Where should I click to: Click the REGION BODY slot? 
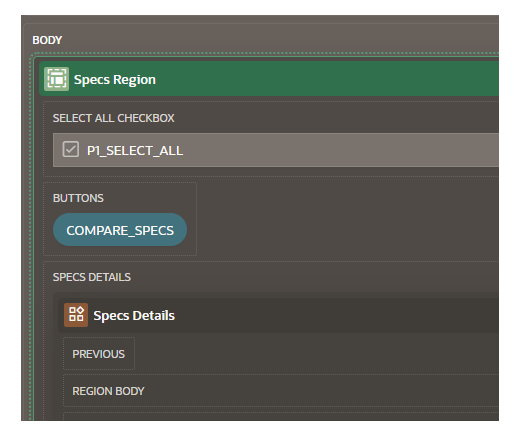pyautogui.click(x=281, y=391)
